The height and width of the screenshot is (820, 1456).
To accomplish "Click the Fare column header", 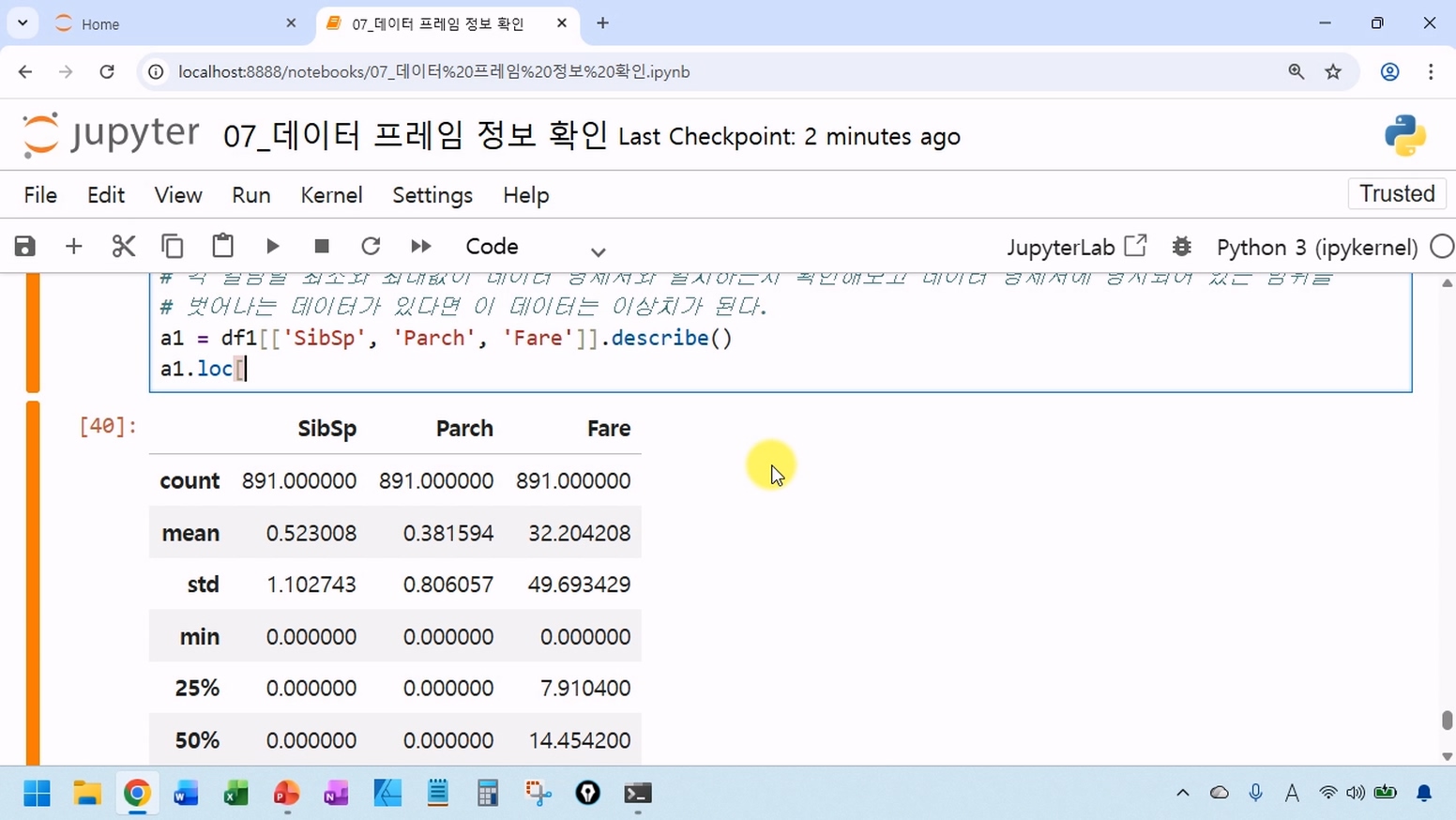I will click(609, 429).
